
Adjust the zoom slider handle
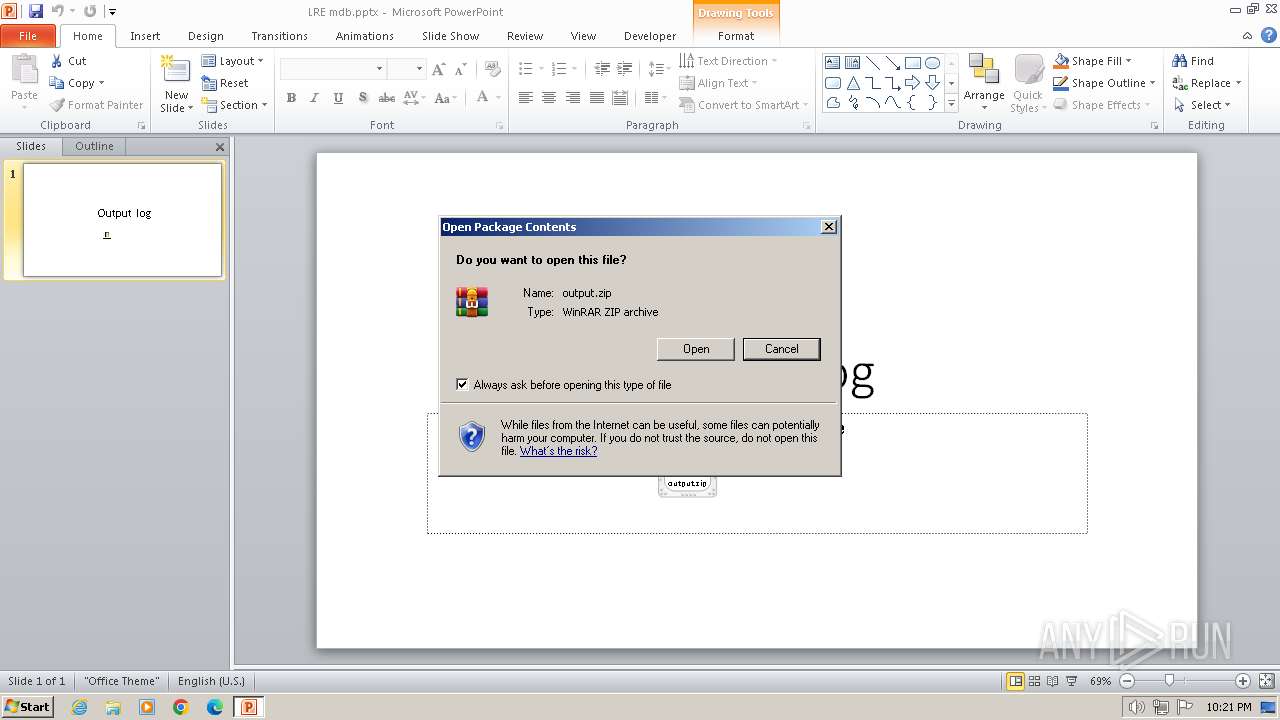[1169, 681]
